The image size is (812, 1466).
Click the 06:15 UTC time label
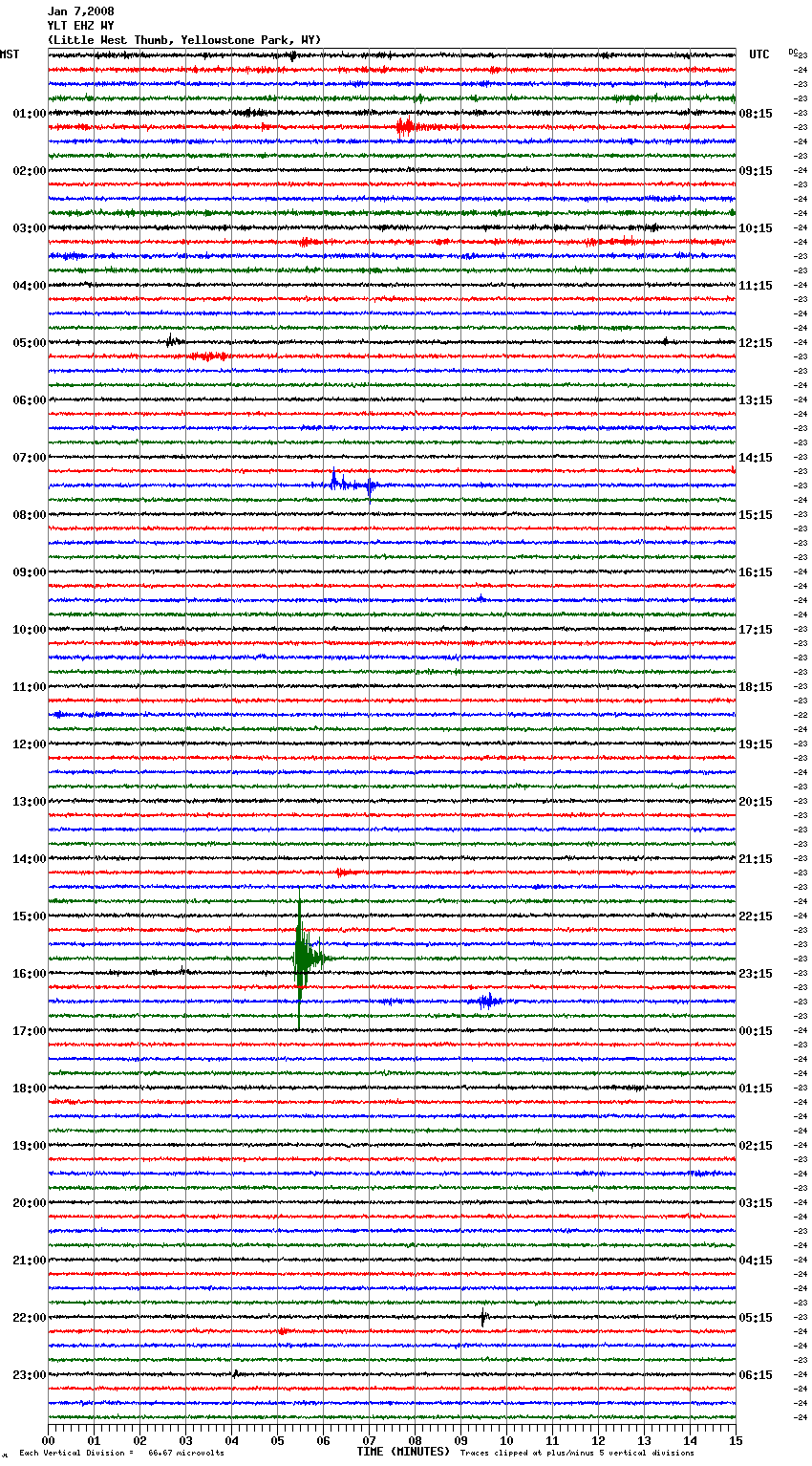click(x=756, y=1375)
